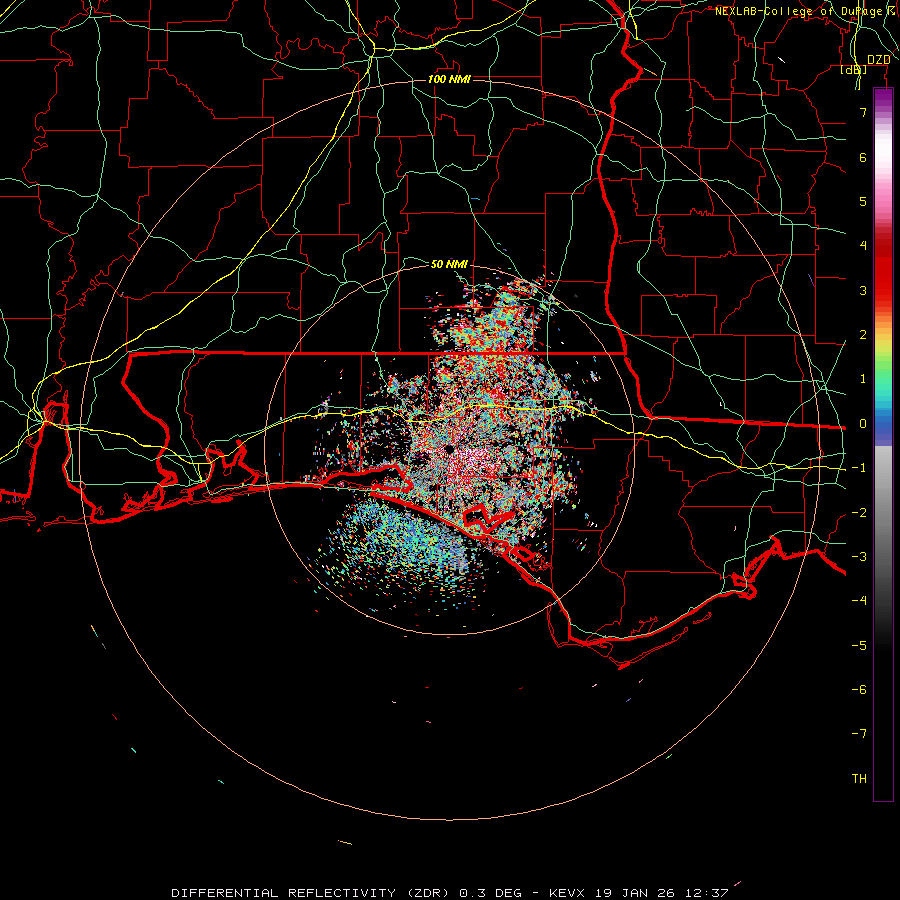
Task: Click the "4" value on the dB scale
Action: (863, 246)
